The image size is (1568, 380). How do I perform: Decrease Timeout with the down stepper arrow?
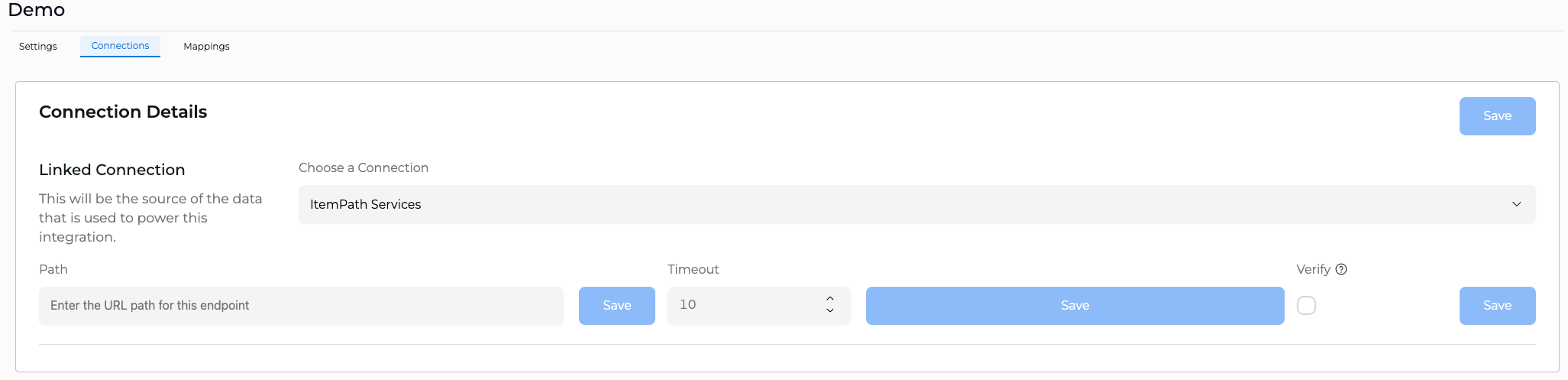[x=830, y=311]
